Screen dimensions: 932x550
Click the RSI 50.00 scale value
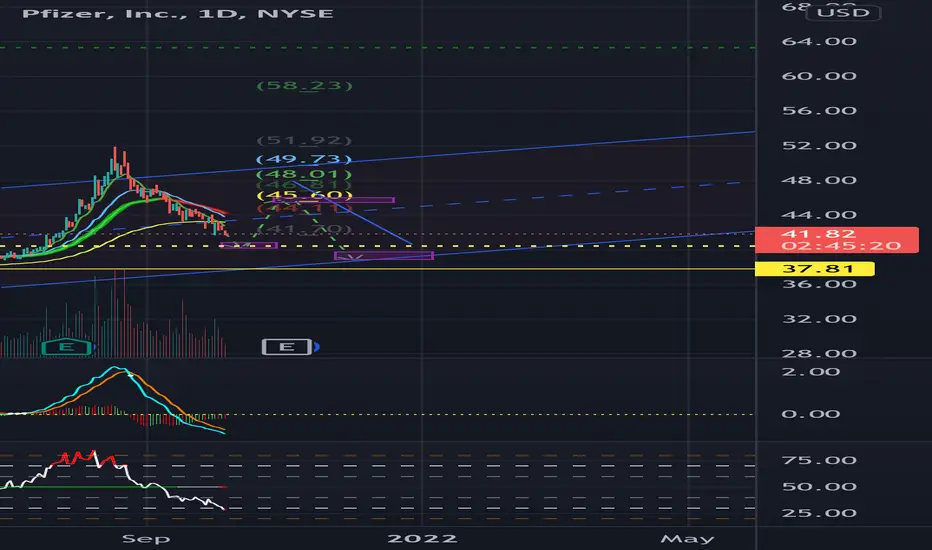pos(819,486)
